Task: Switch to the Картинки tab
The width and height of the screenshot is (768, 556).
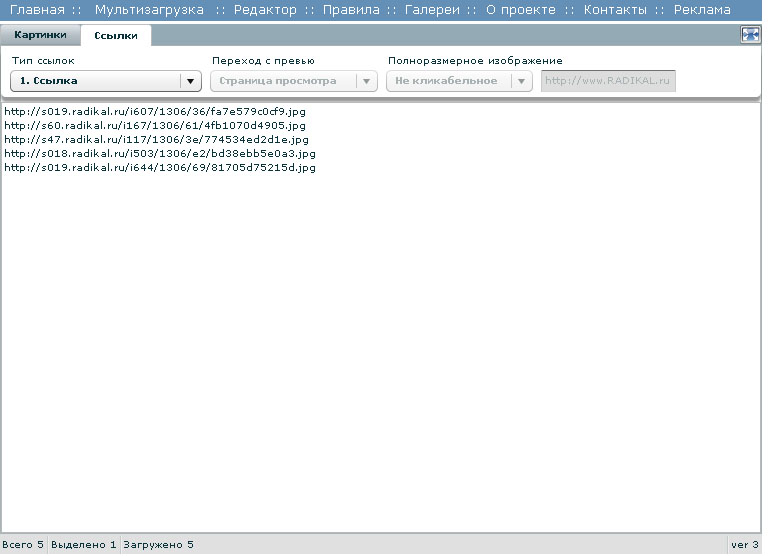Action: 40,35
